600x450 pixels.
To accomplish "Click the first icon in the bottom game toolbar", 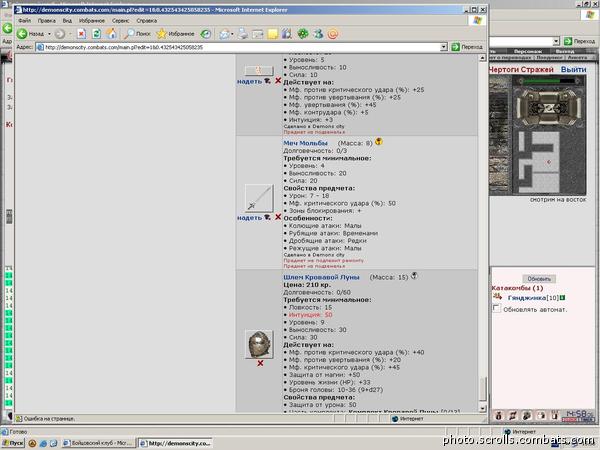I will [x=498, y=415].
